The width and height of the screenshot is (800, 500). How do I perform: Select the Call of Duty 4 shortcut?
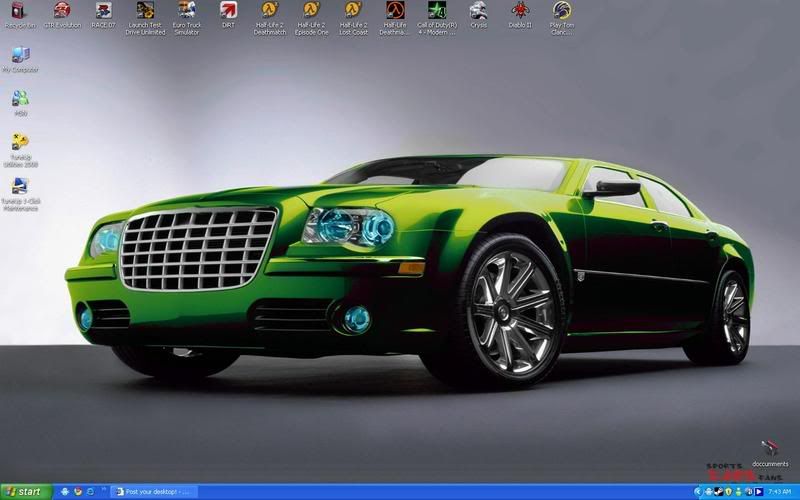click(x=437, y=13)
